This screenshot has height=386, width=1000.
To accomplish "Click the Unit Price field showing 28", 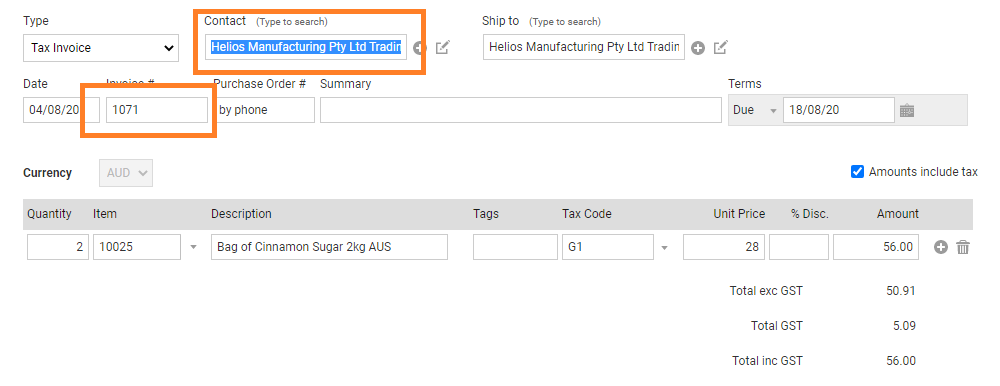I will pyautogui.click(x=724, y=247).
